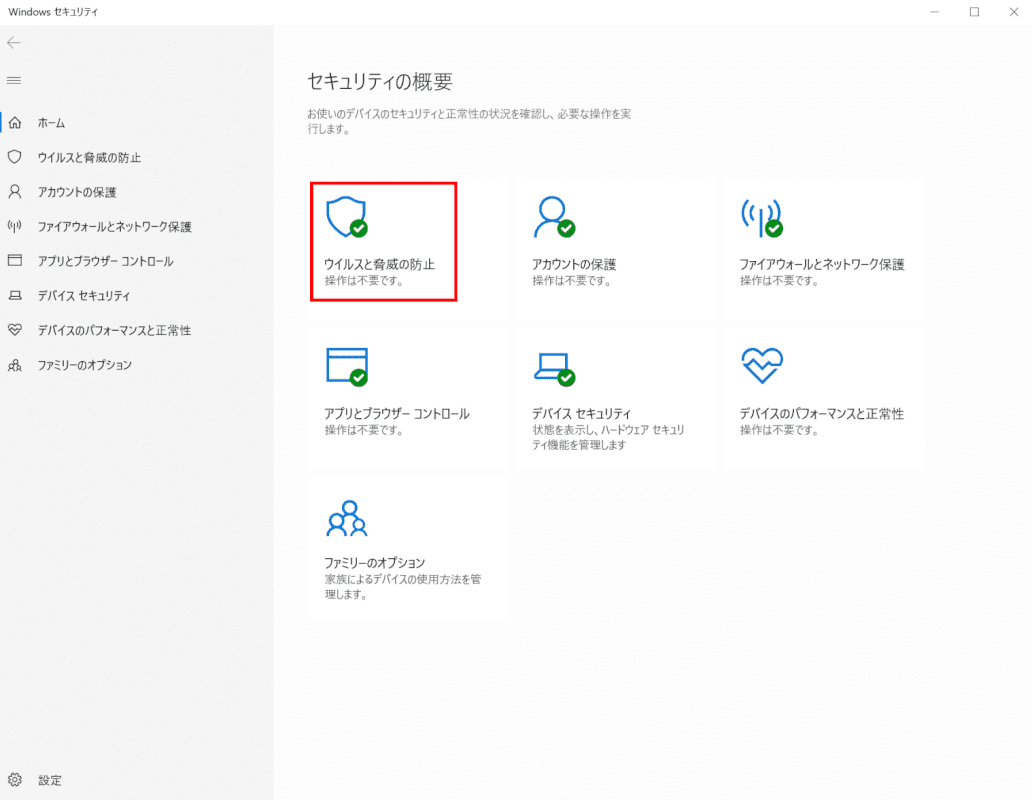Open the ファミリーのオプション tile title
Viewport: 1032px width, 800px height.
[x=374, y=562]
